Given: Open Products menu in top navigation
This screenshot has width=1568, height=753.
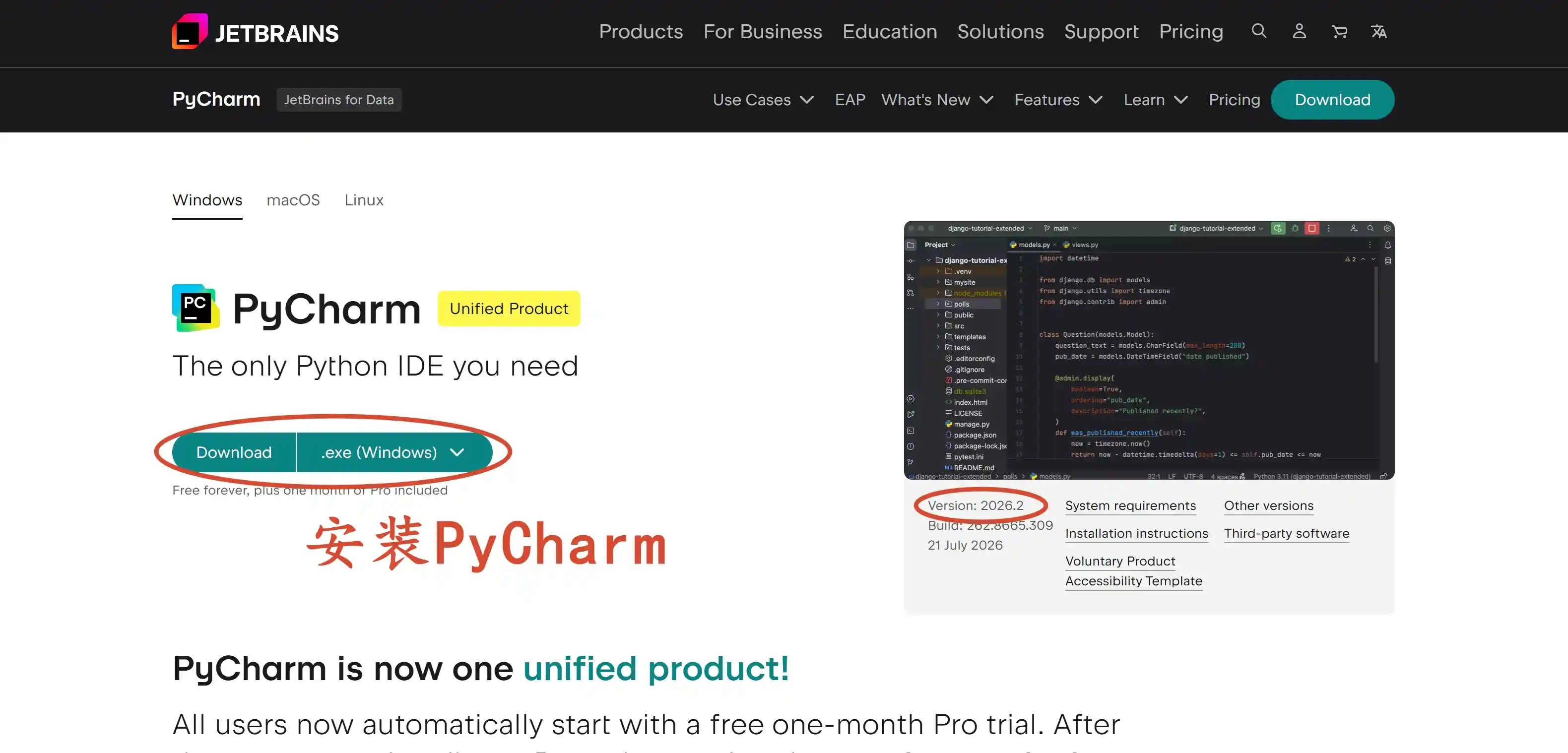Looking at the screenshot, I should click(640, 32).
